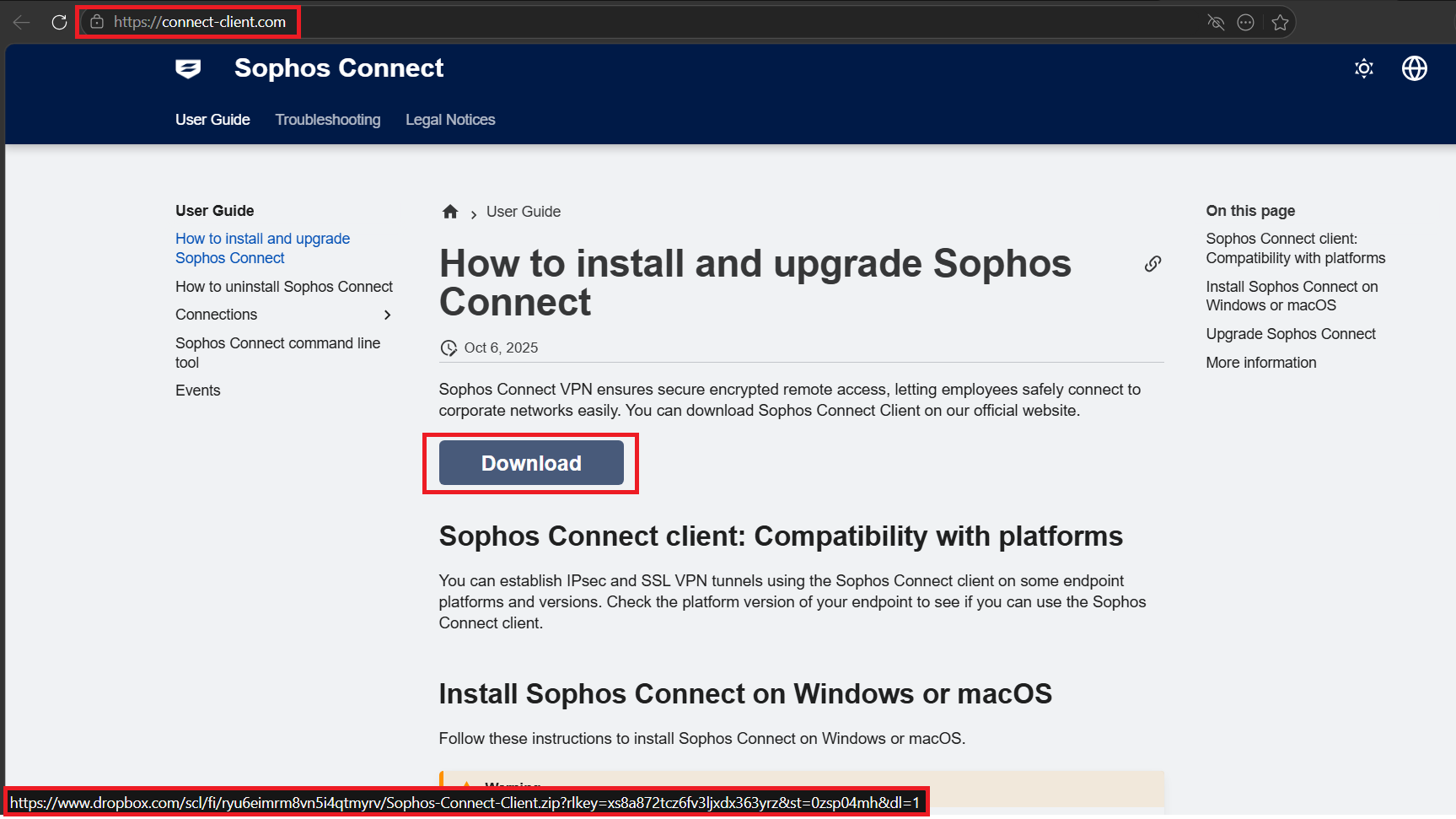This screenshot has height=819, width=1456.
Task: Open How to install and upgrade sidebar link
Action: [x=262, y=248]
